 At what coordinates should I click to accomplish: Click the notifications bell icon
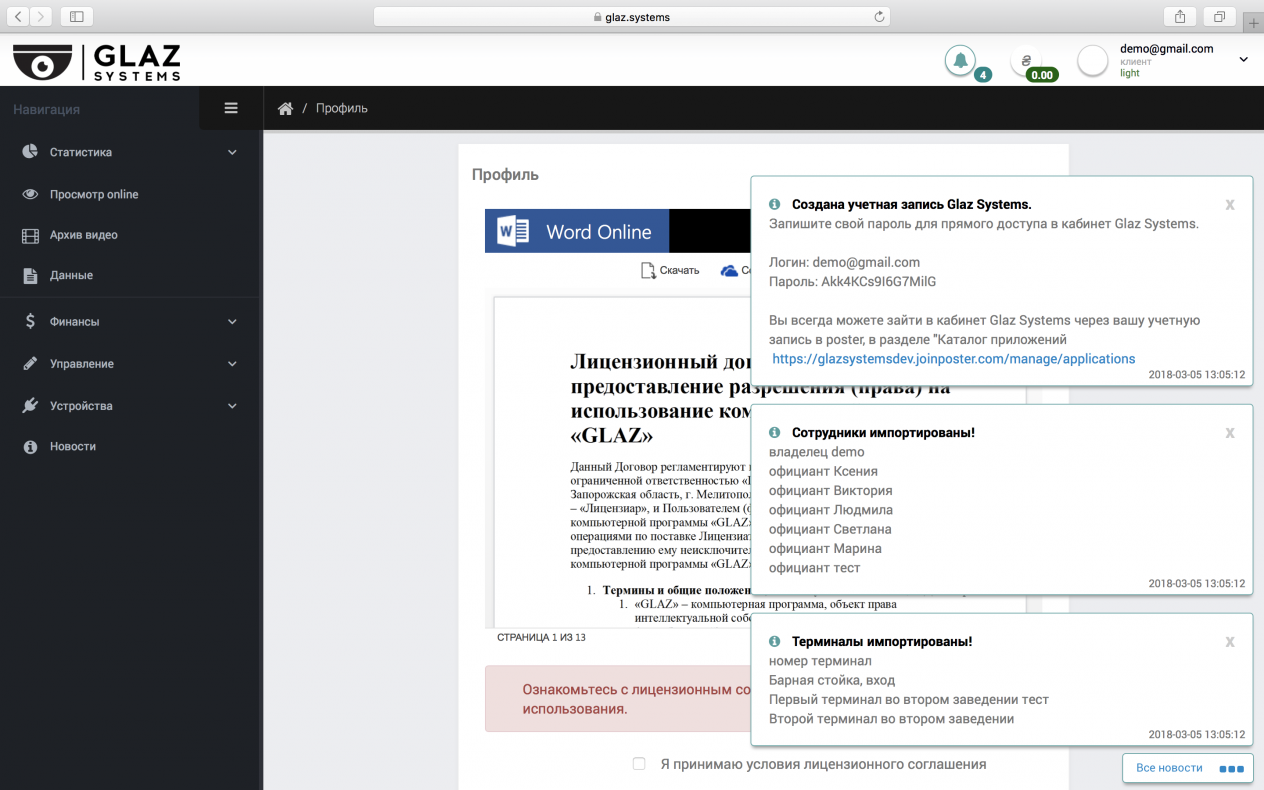click(960, 61)
